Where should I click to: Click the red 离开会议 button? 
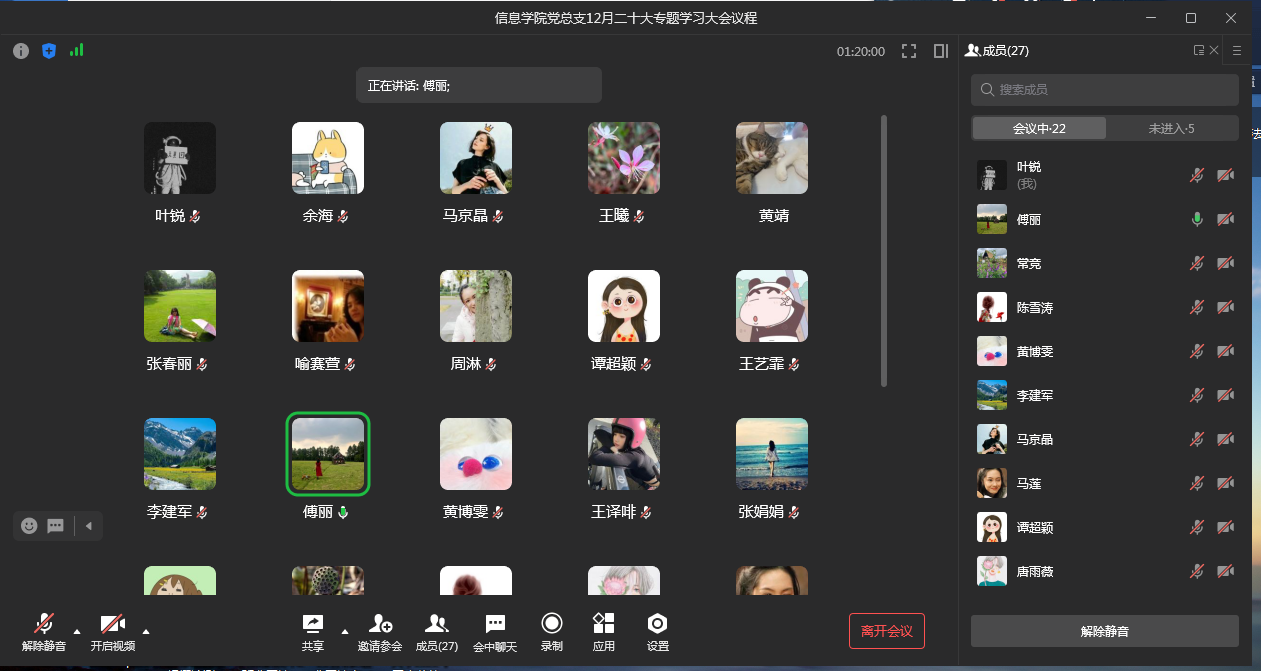click(x=886, y=631)
